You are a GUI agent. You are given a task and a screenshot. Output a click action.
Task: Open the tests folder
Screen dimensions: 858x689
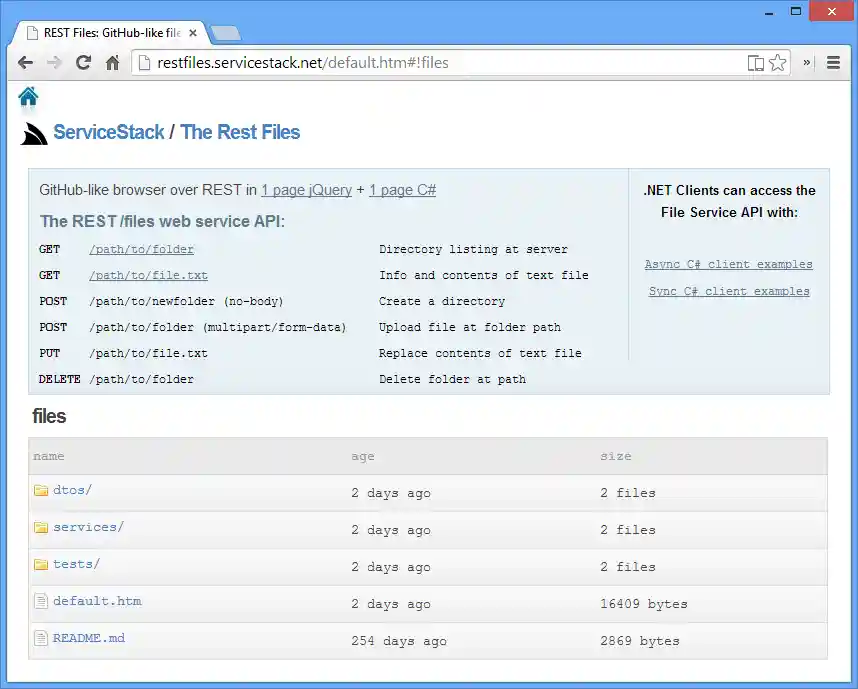76,564
